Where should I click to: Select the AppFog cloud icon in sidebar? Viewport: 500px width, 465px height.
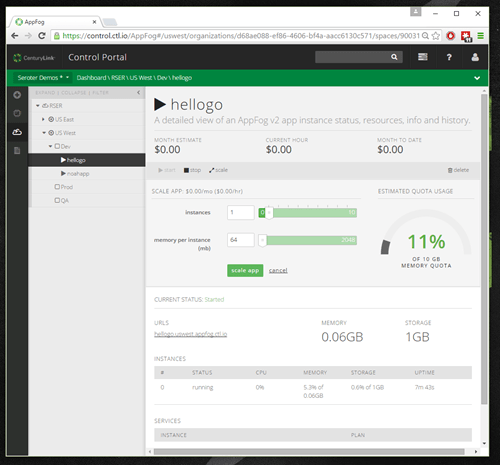coord(17,132)
